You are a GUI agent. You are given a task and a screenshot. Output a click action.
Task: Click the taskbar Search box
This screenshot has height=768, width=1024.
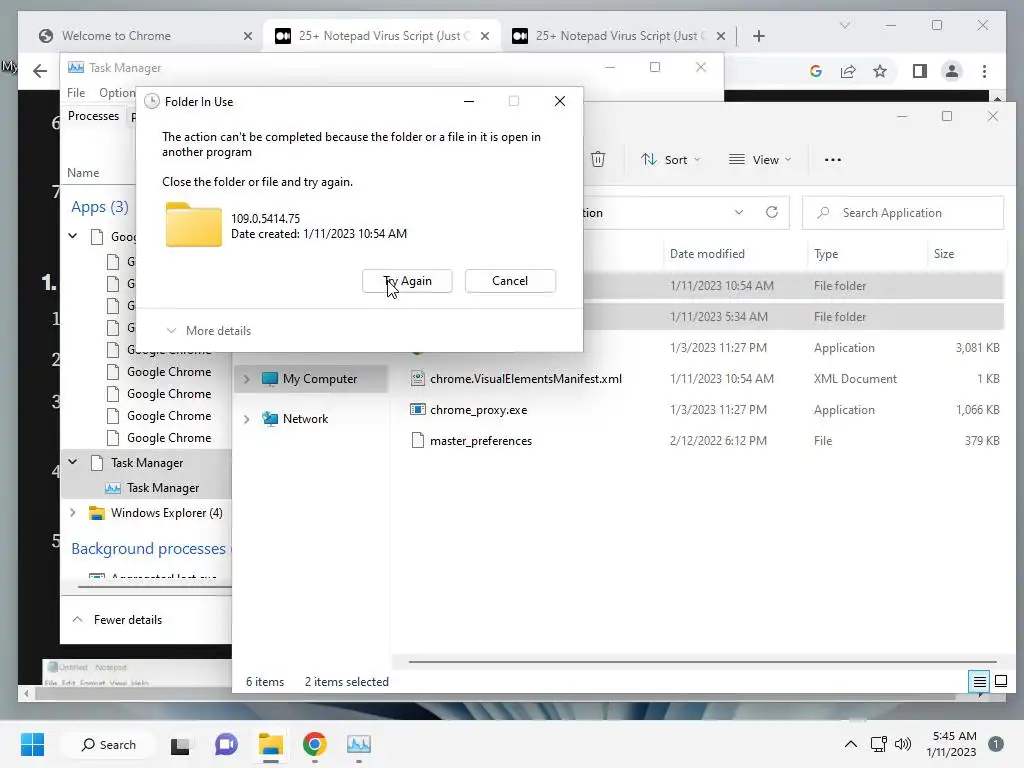108,744
